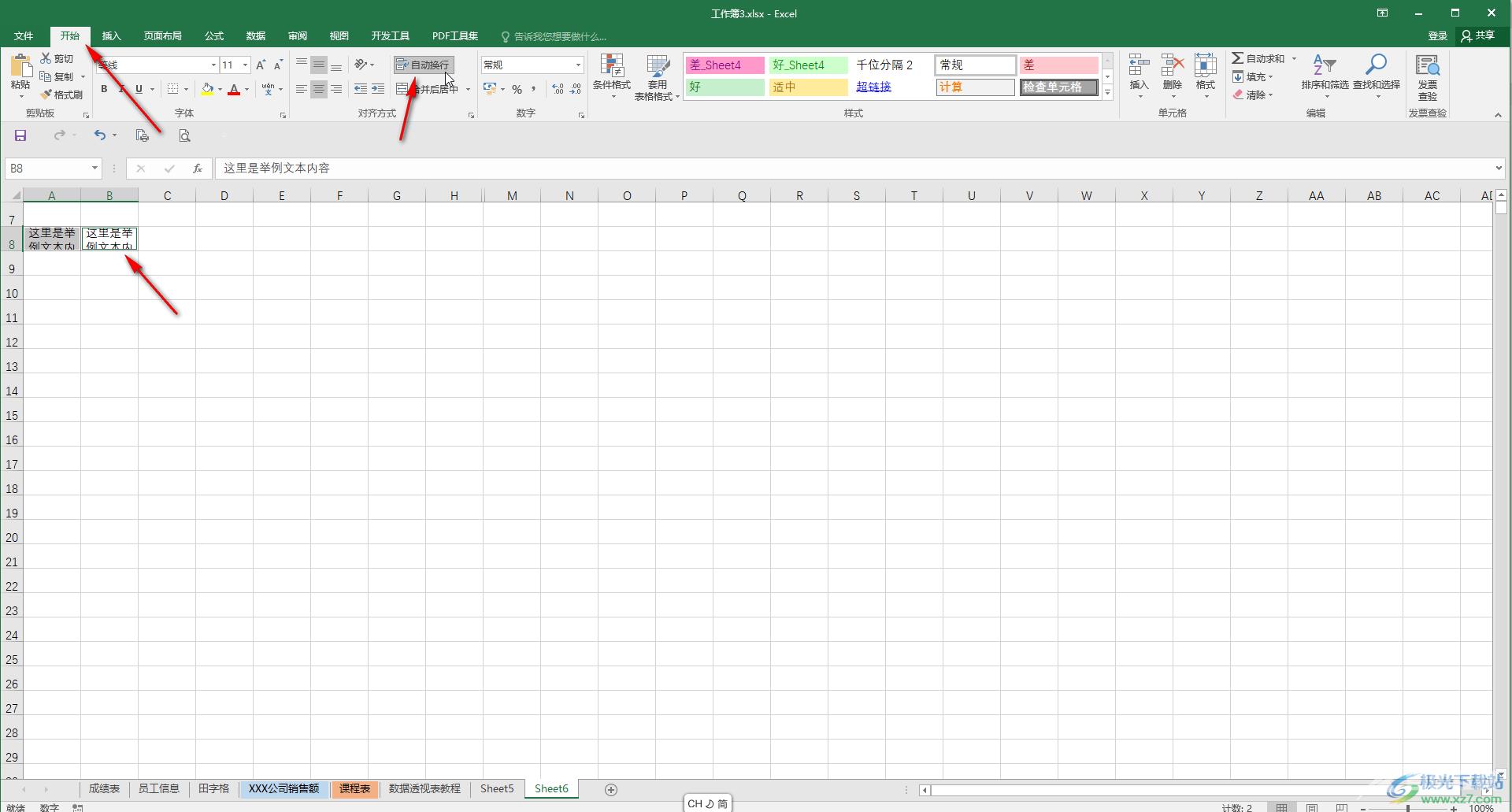Undo last action
Image resolution: width=1512 pixels, height=812 pixels.
99,135
